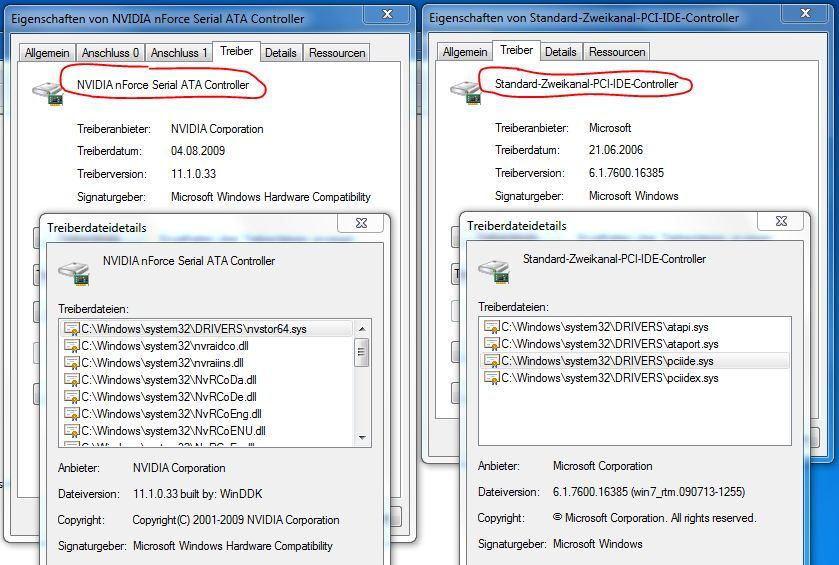The image size is (839, 565).
Task: Select Treiber tab in PCI-IDE controller window
Action: coord(516,50)
